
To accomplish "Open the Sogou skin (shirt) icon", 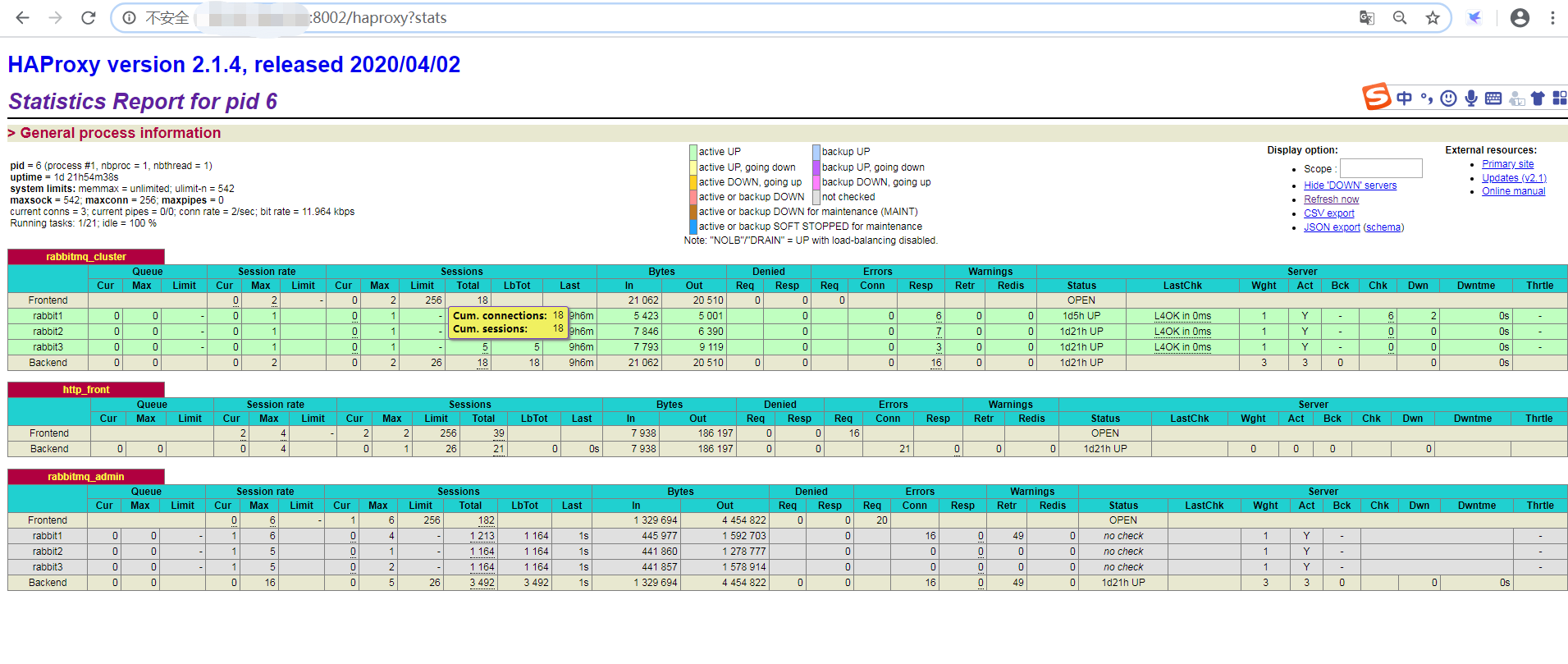I will pyautogui.click(x=1538, y=98).
